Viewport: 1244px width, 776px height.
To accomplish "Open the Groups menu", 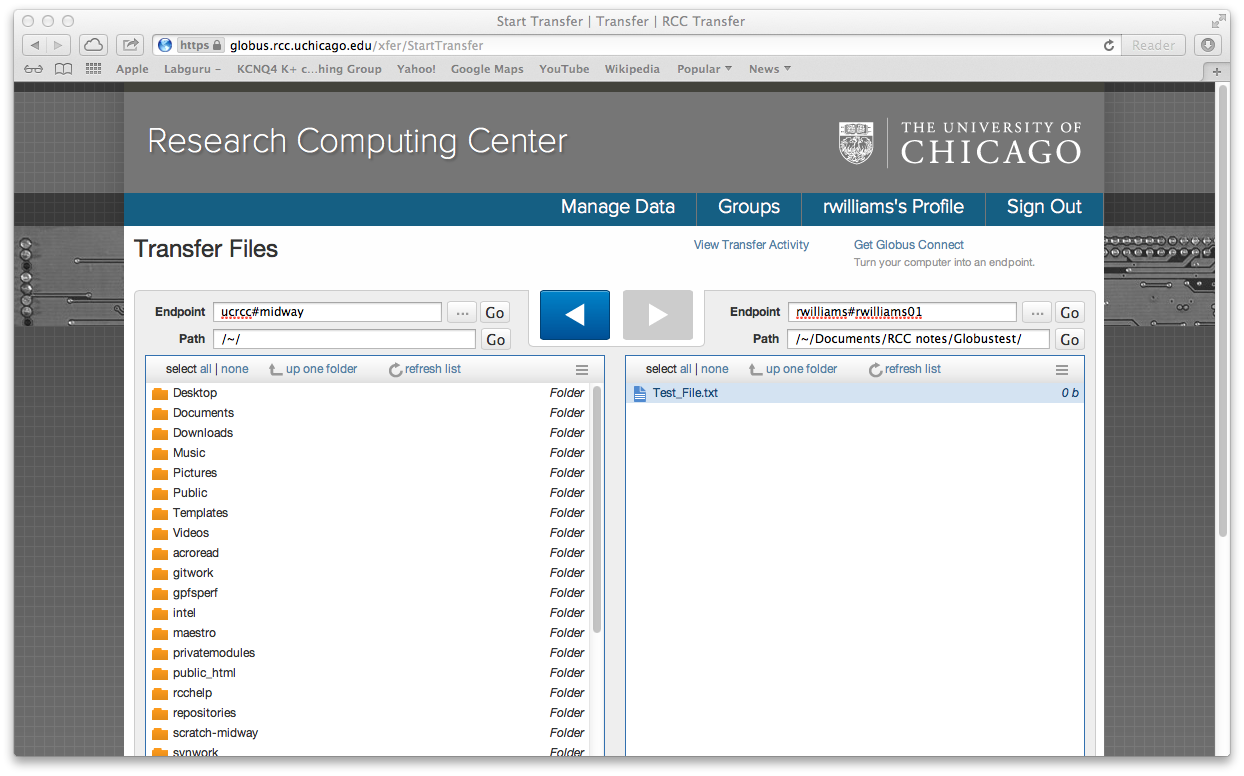I will coord(749,207).
